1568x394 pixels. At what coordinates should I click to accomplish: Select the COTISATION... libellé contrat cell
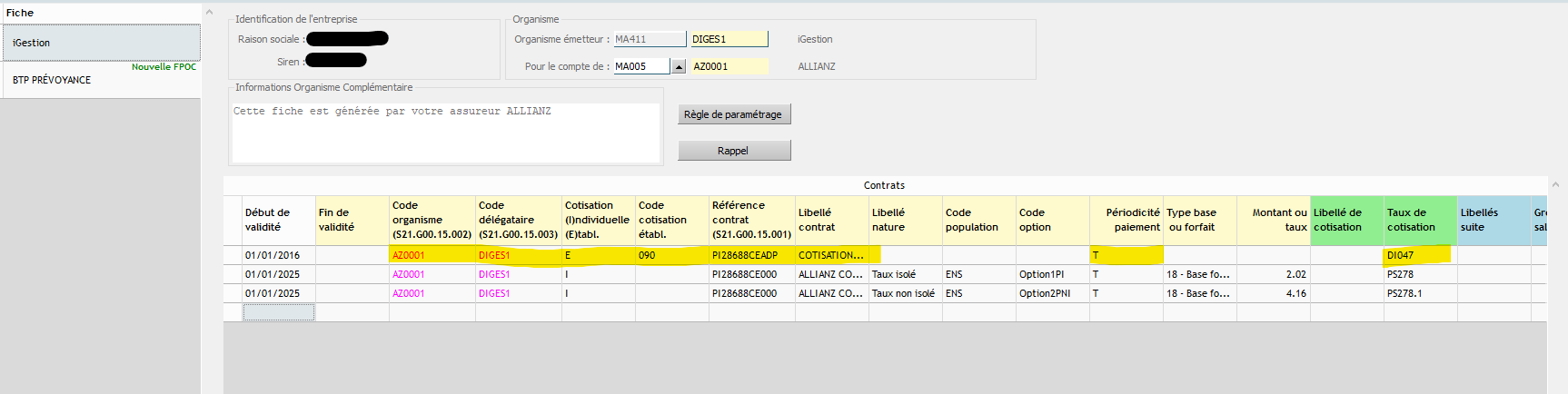[832, 255]
